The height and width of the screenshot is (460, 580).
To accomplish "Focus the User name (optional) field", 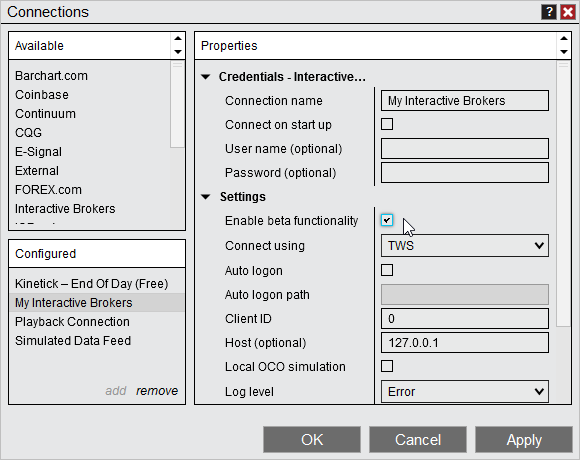I will point(465,149).
